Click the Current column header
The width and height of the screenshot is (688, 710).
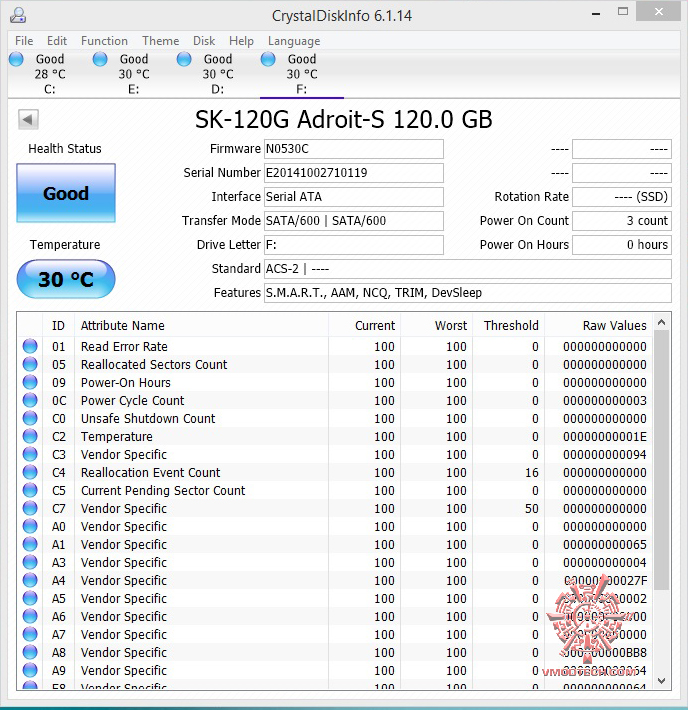coord(364,326)
